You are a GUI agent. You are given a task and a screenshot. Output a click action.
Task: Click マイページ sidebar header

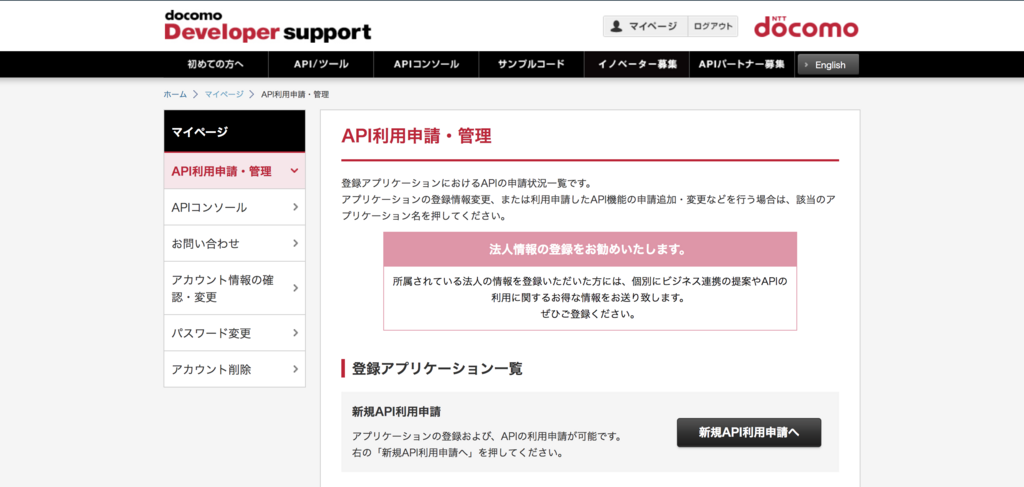click(x=234, y=132)
